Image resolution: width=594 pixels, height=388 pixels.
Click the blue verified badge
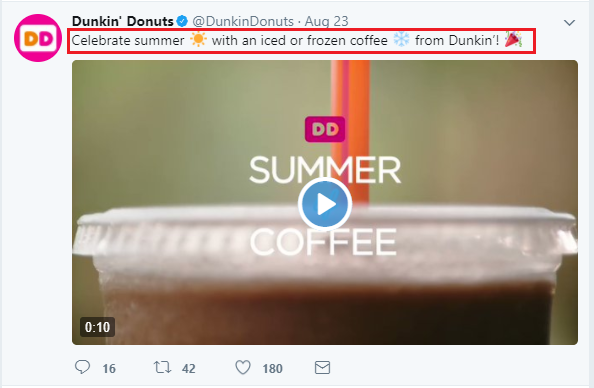182,21
